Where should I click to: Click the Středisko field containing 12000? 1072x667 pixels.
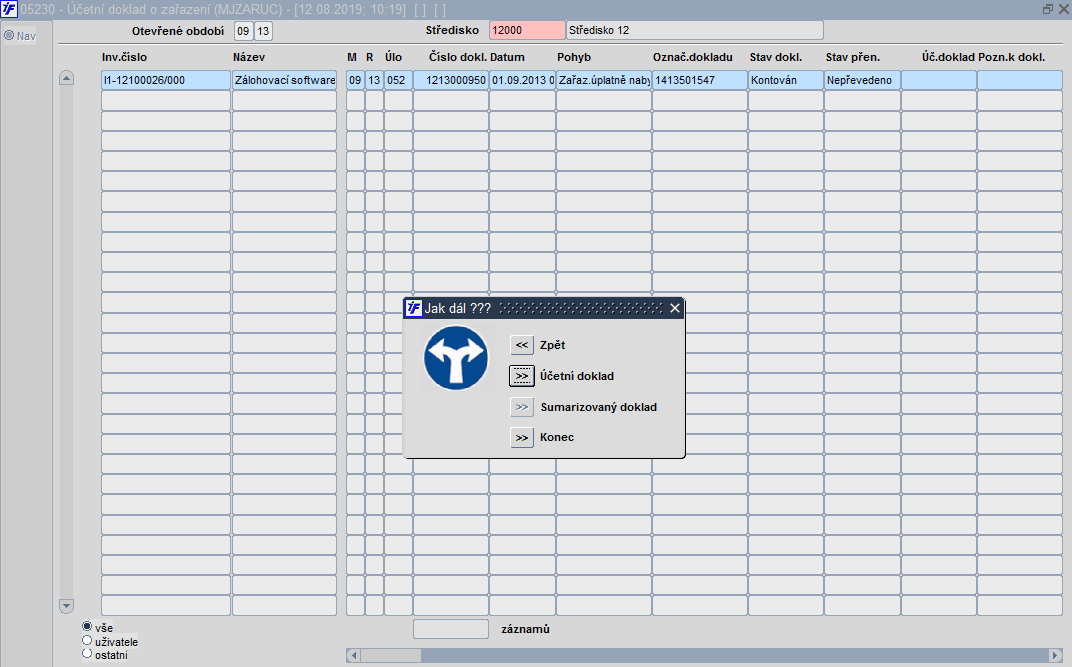527,30
